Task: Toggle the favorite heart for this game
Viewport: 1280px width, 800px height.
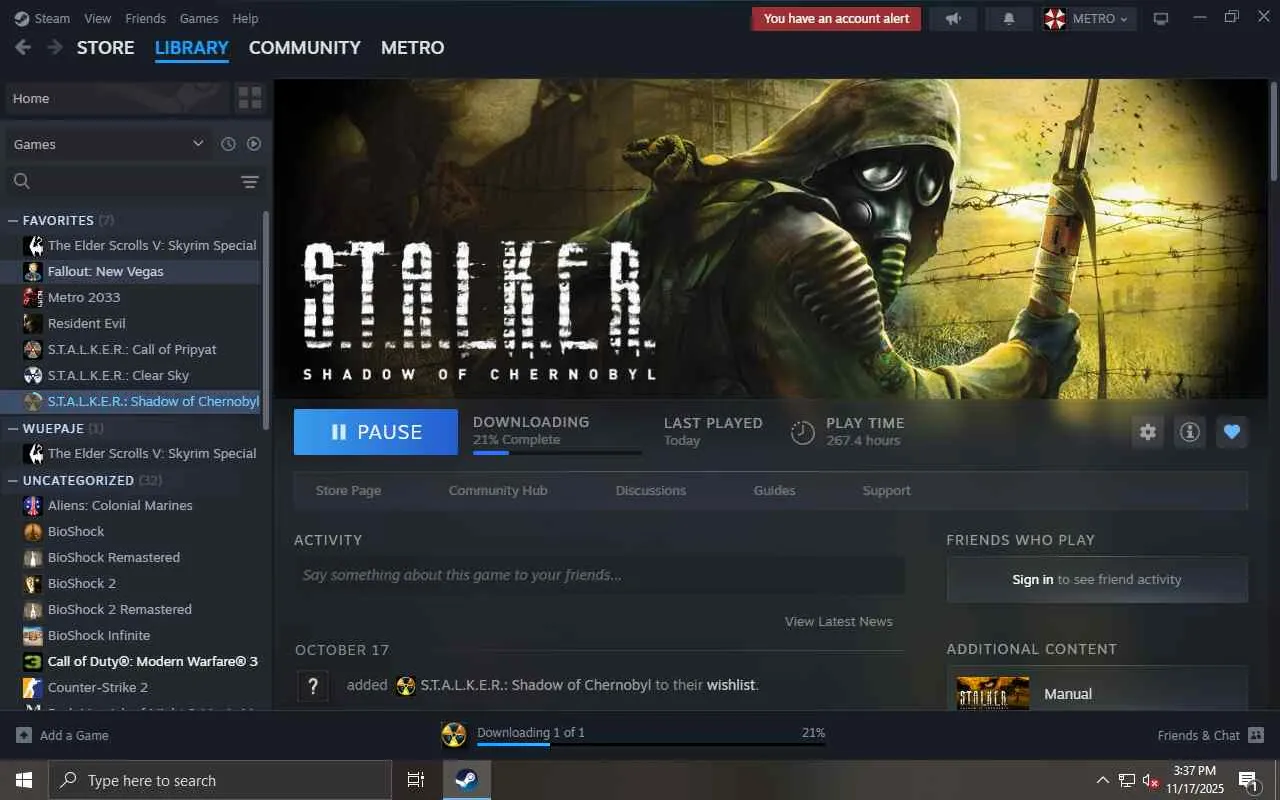Action: point(1232,432)
